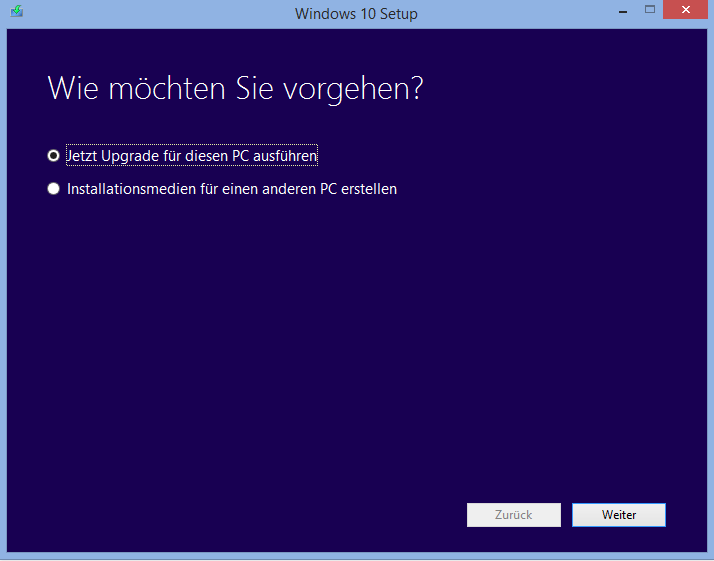Click the 'Jetzt Upgrade für diesen PC ausführen' label text
This screenshot has width=714, height=561.
192,156
